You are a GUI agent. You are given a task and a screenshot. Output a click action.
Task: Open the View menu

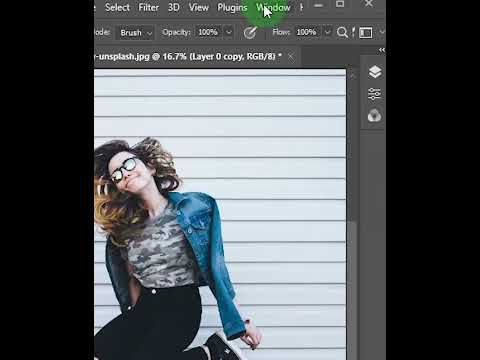click(x=198, y=7)
